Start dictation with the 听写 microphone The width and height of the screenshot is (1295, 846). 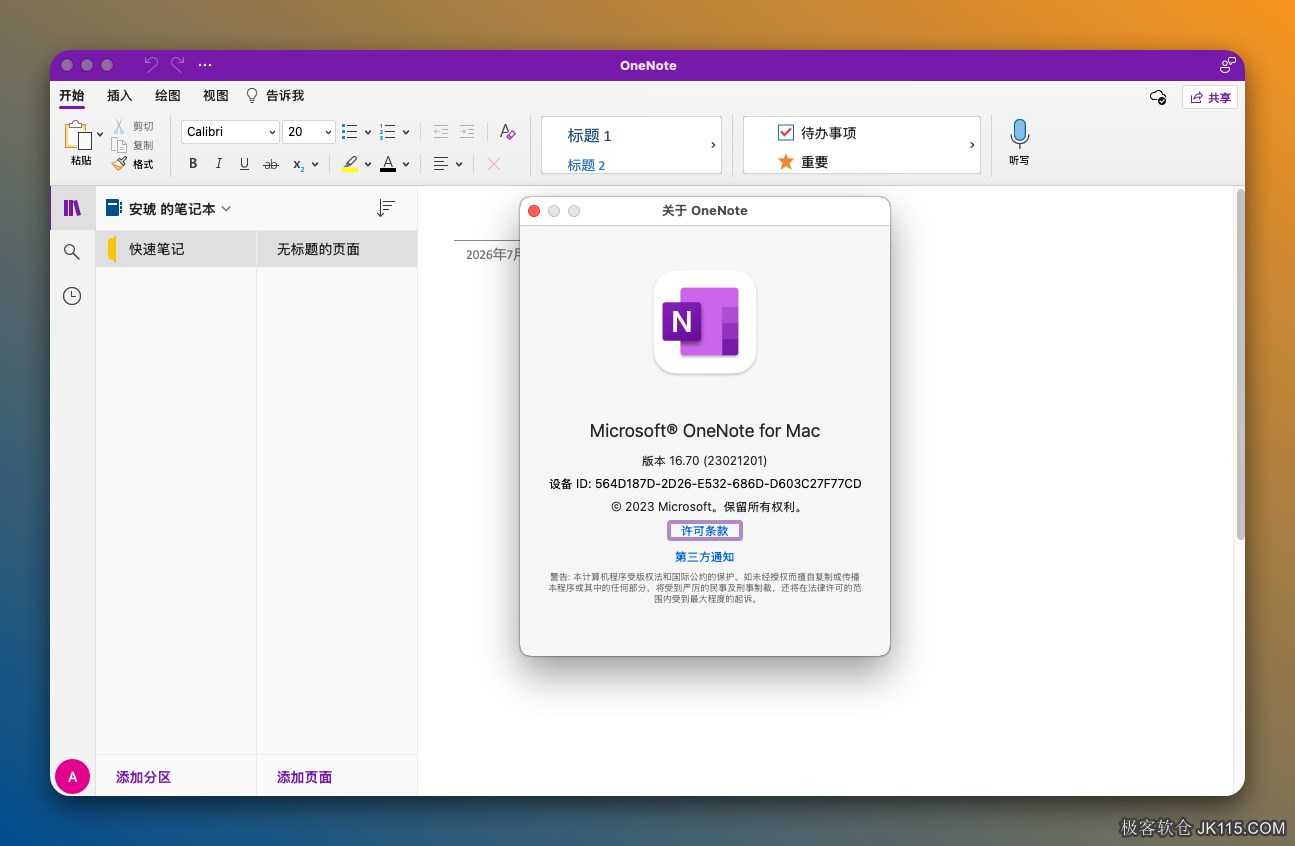pyautogui.click(x=1019, y=142)
